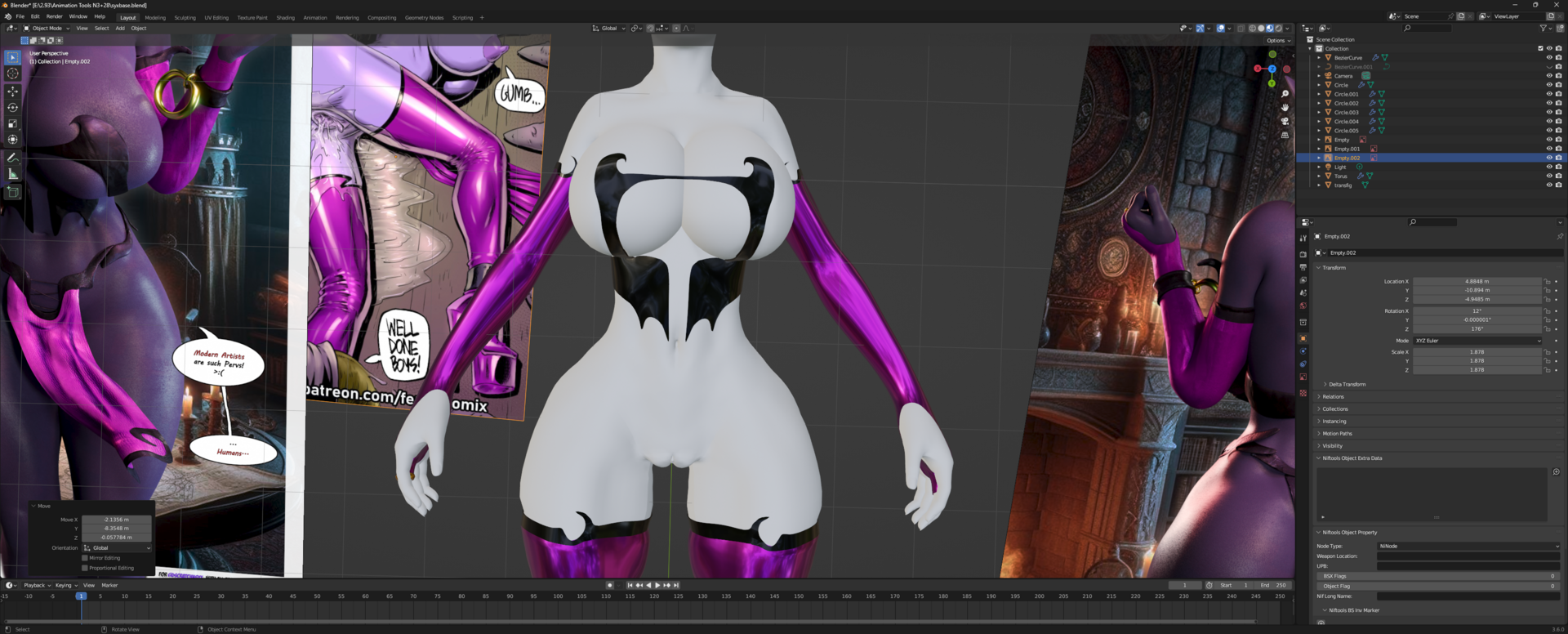The width and height of the screenshot is (1568, 634).
Task: Activate the 3D Cursor tool
Action: click(x=13, y=74)
